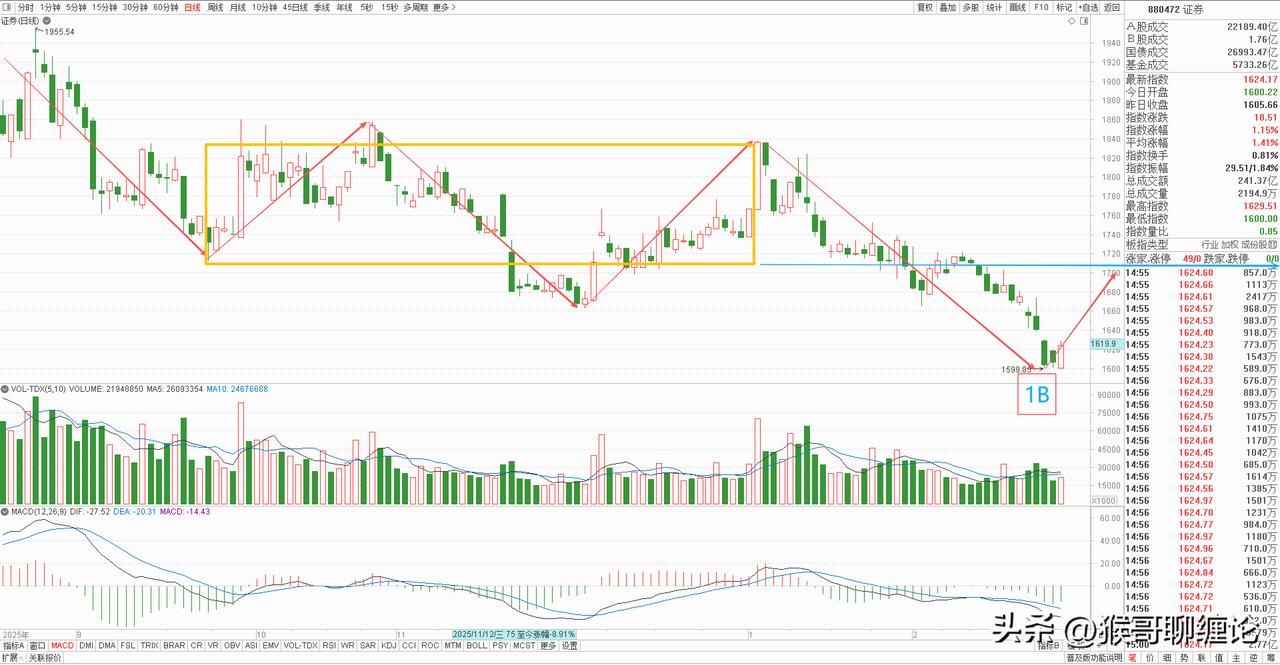Select the VOL-TDX indicator tab
1280x665 pixels.
[x=300, y=646]
